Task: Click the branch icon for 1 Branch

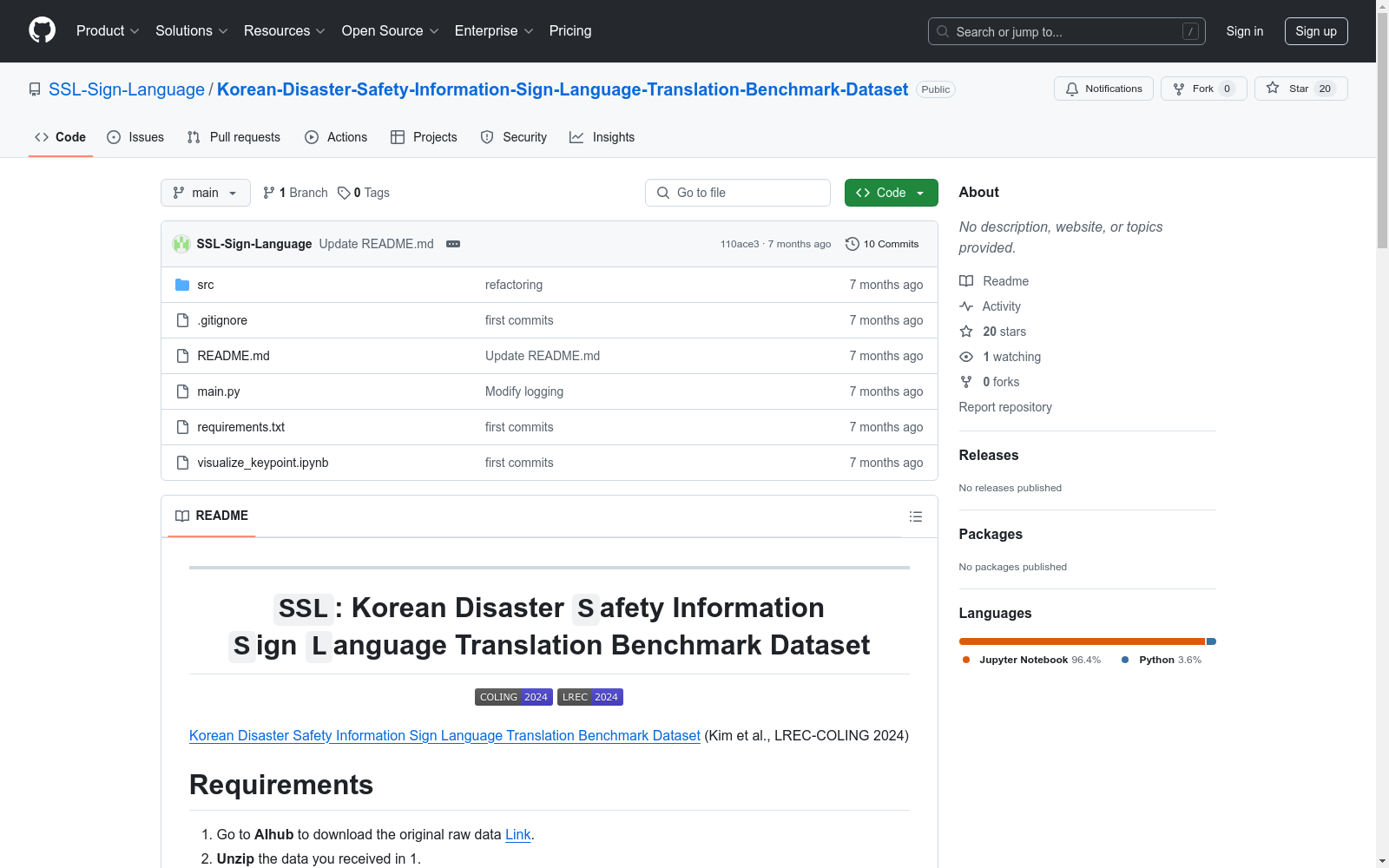Action: [269, 193]
